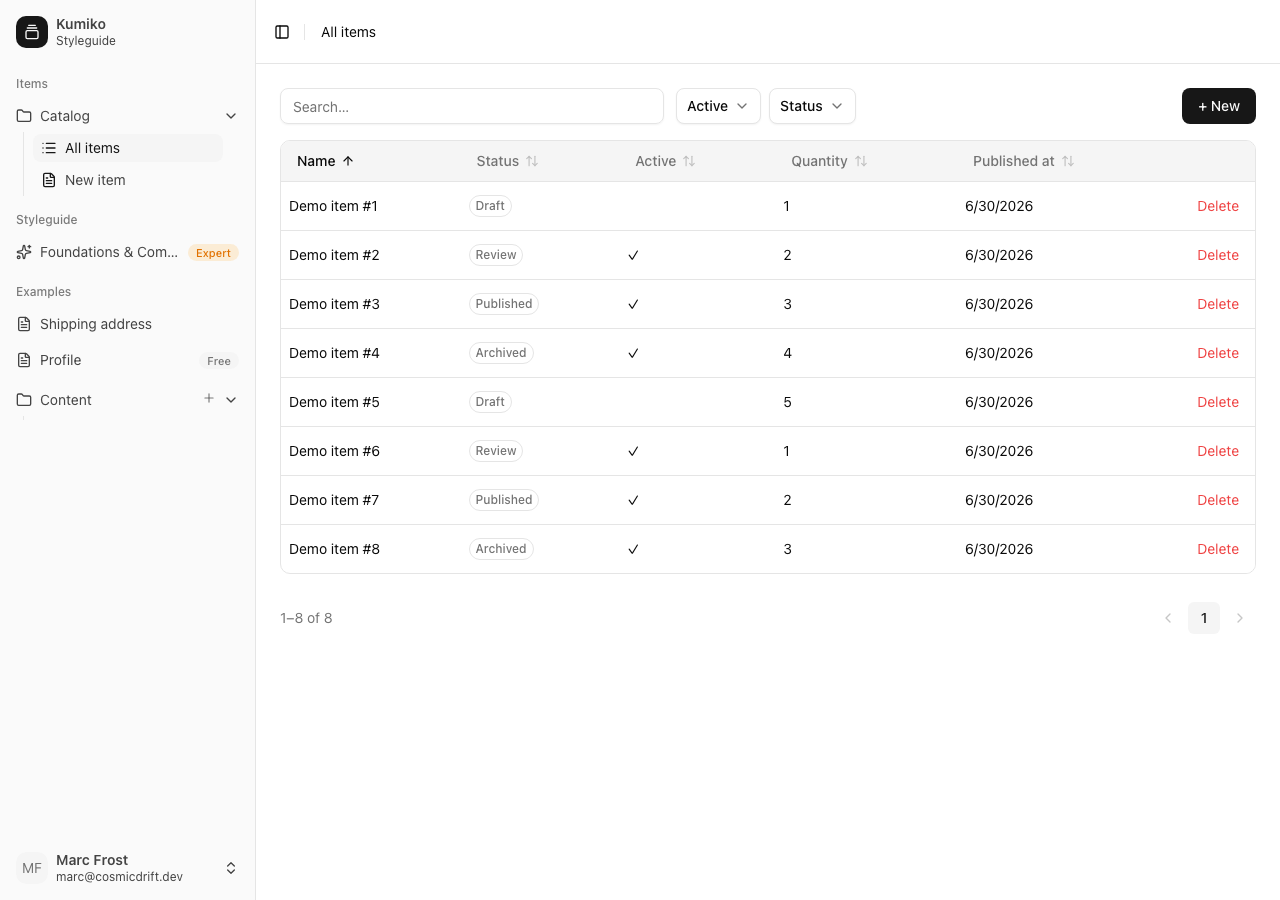Click the Draft badge on Demo item #1
This screenshot has width=1280, height=900.
(490, 206)
